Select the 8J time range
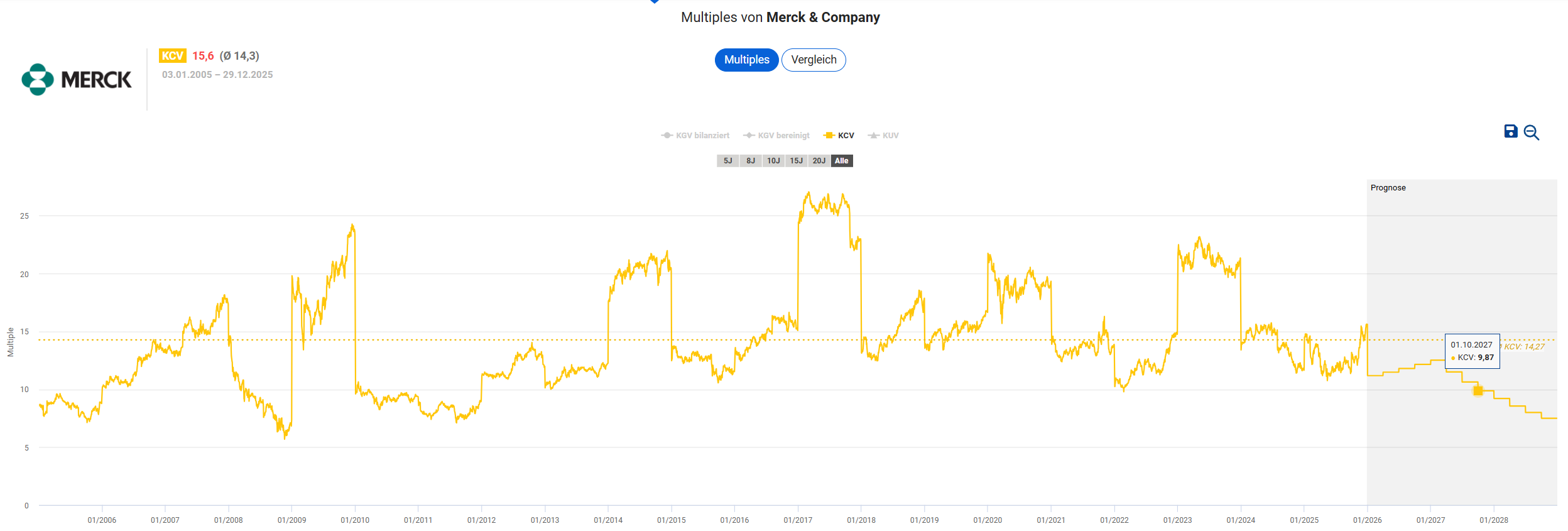 click(x=751, y=161)
